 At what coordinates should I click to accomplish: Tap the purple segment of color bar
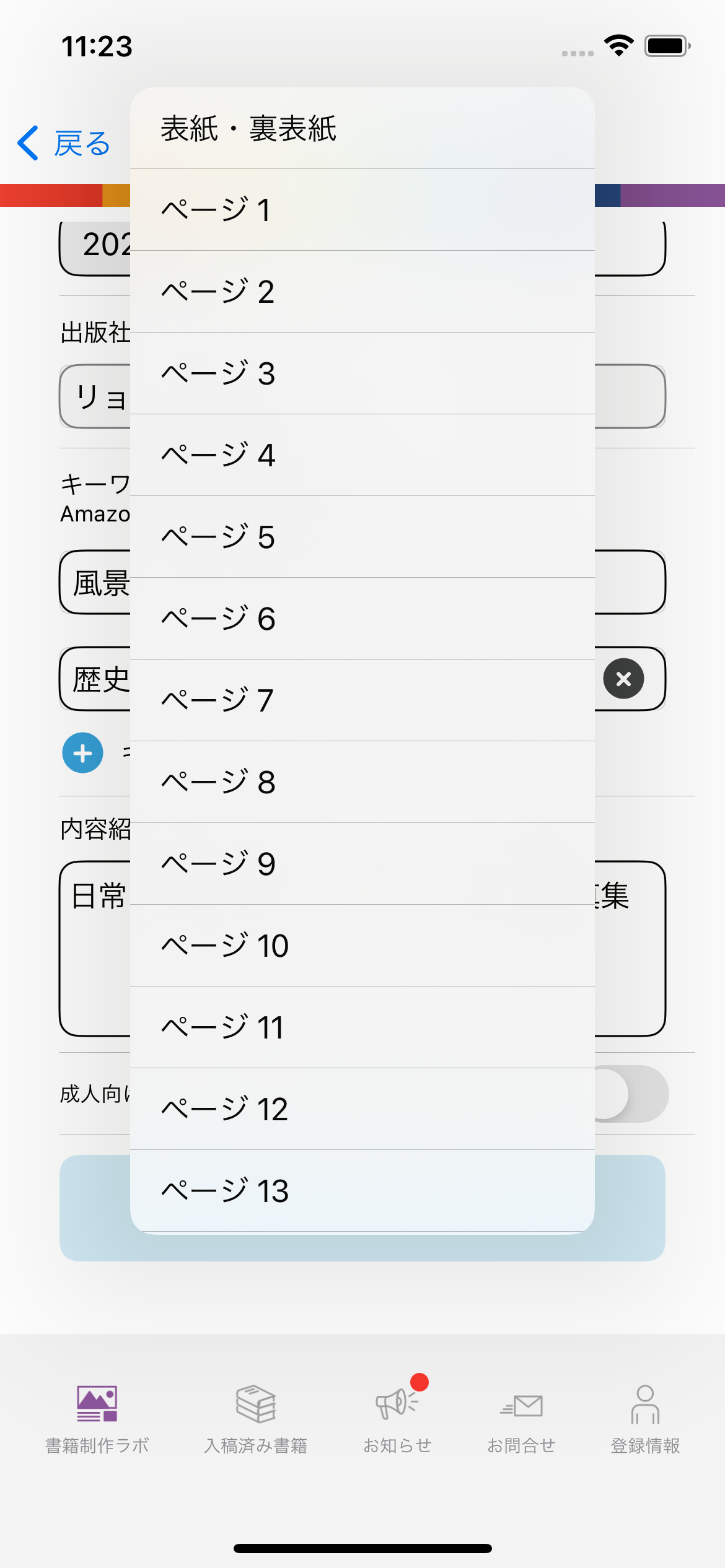click(672, 195)
